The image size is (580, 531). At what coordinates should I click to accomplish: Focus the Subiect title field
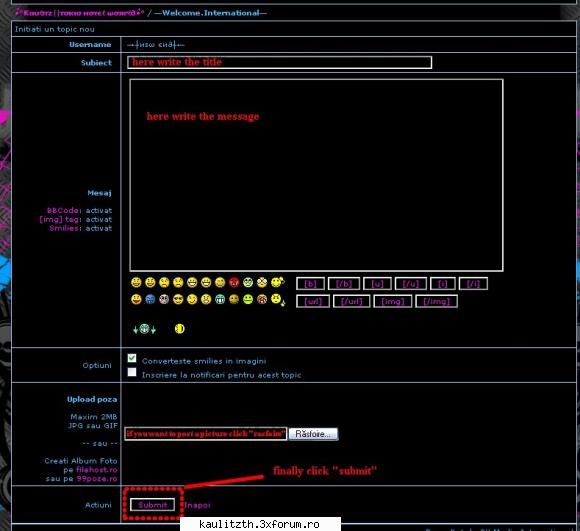tap(279, 62)
